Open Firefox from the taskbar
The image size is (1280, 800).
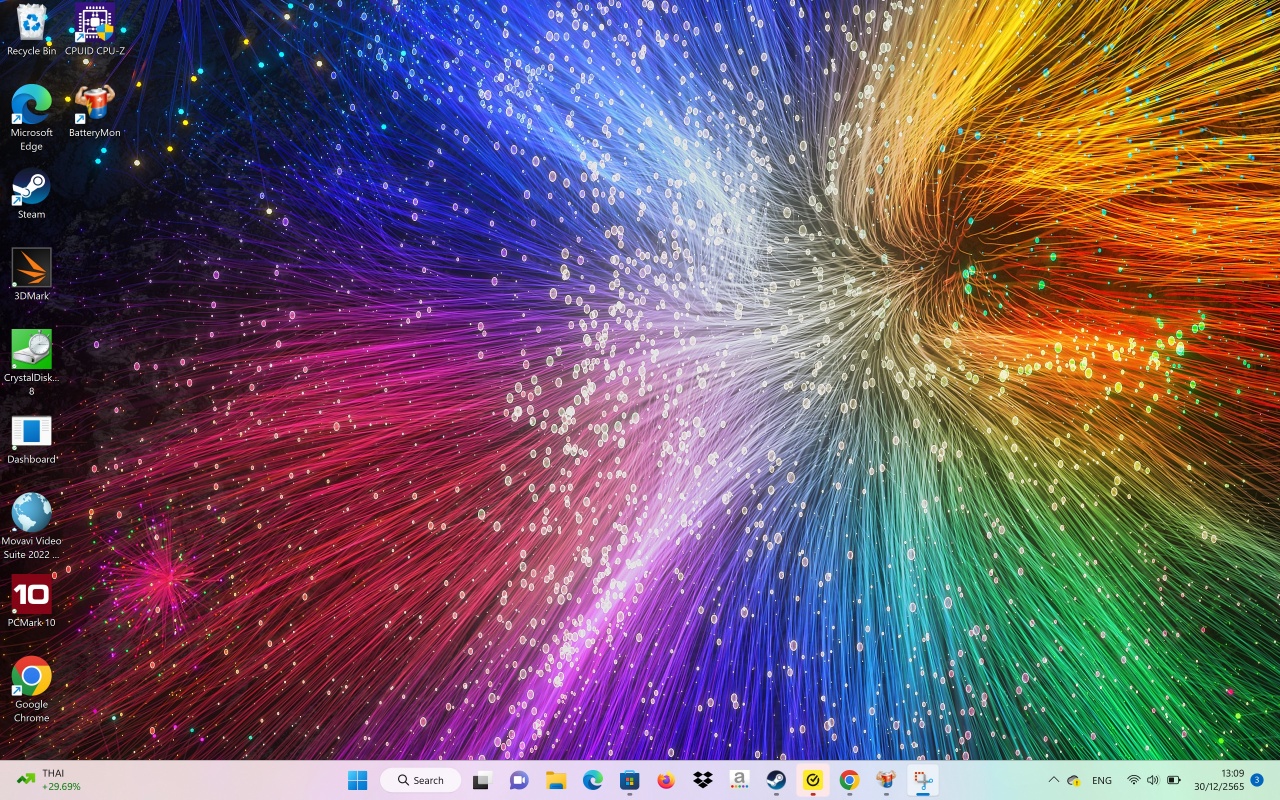coord(666,780)
